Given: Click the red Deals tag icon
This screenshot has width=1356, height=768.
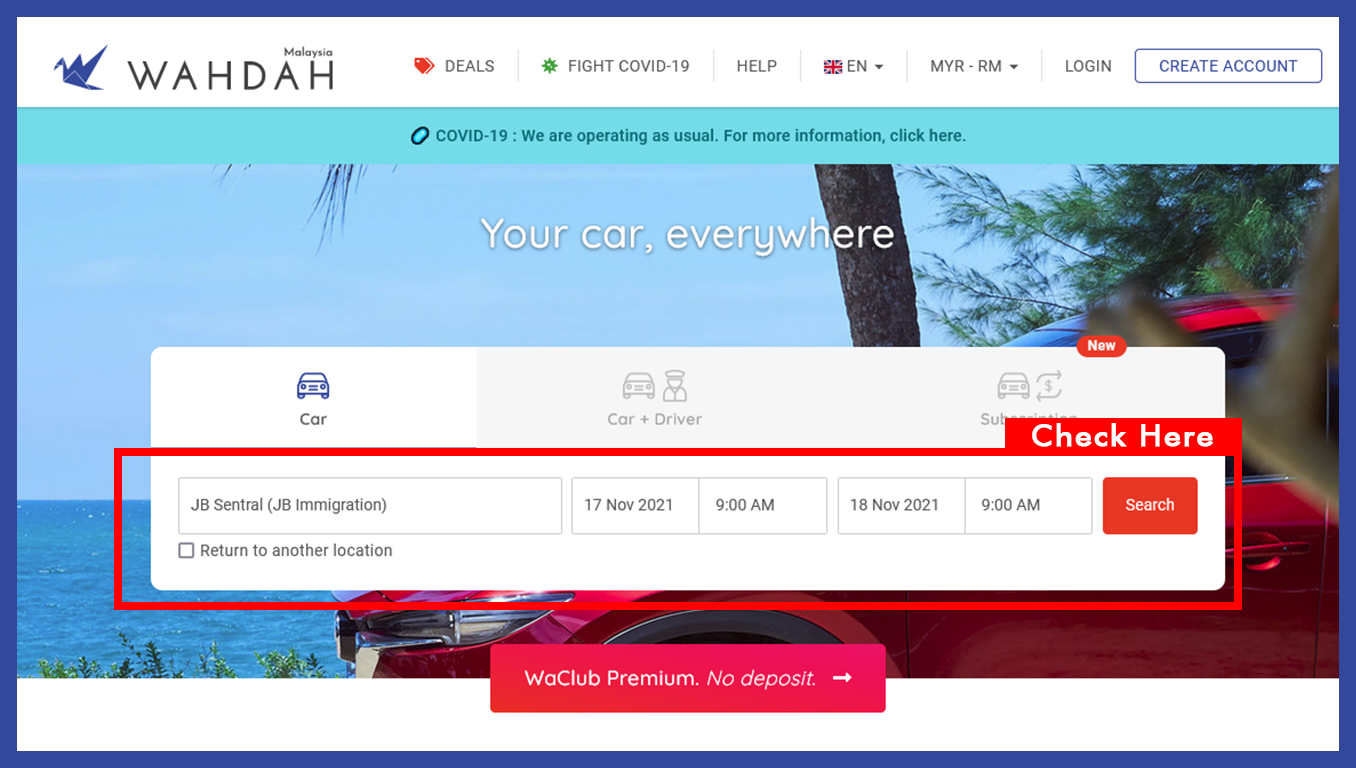Looking at the screenshot, I should 424,66.
